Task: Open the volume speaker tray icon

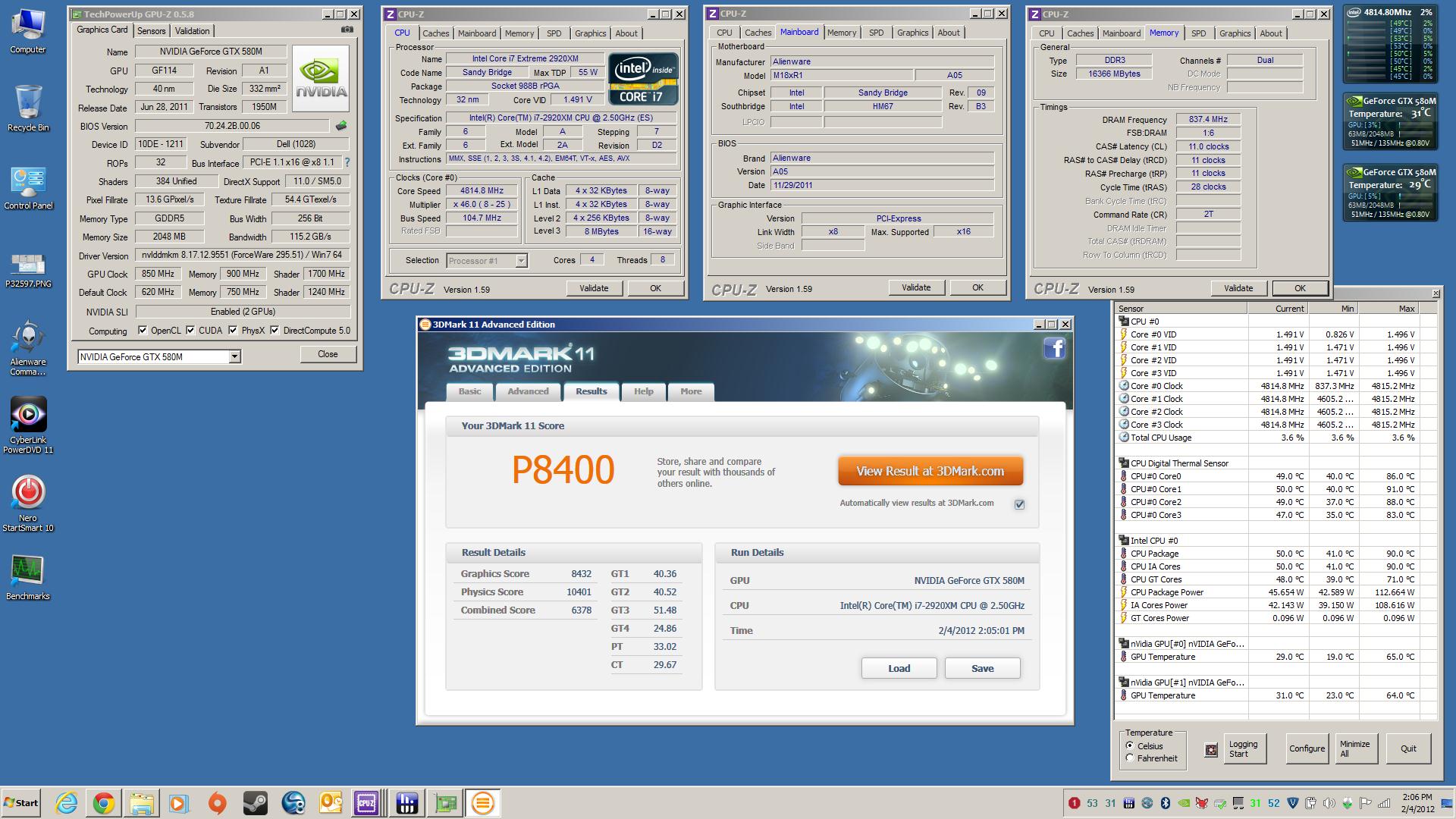Action: coord(1329,803)
